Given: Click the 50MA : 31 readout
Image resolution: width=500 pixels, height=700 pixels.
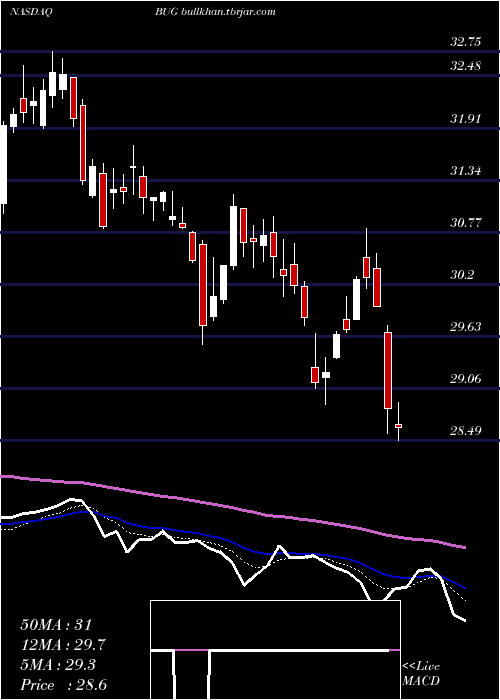Looking at the screenshot, I should click(58, 625).
